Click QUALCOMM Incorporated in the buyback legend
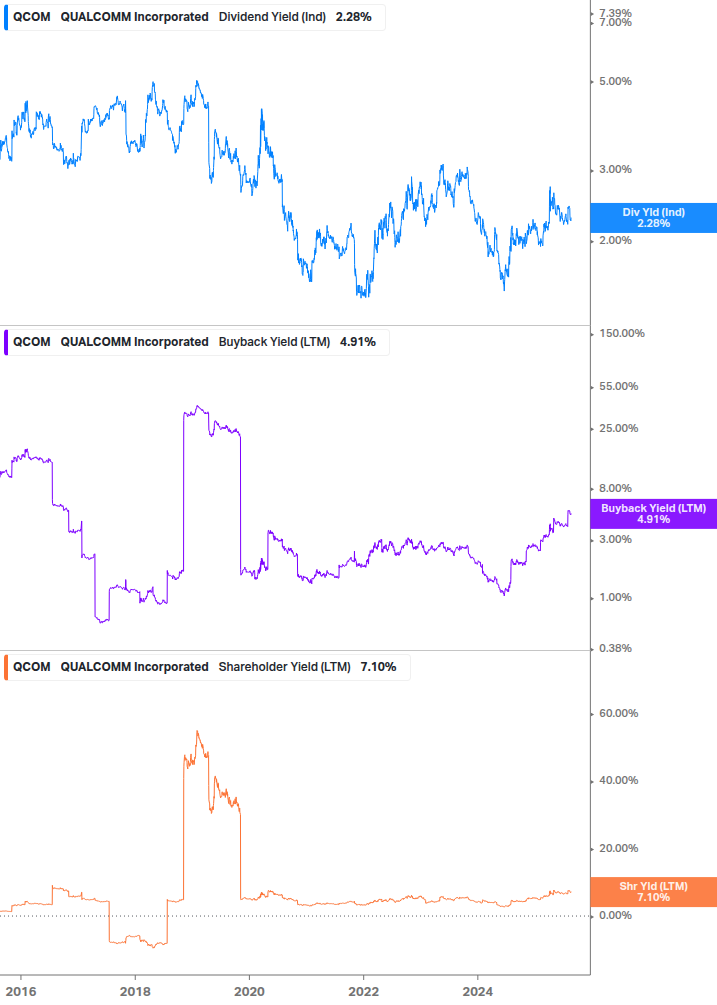Viewport: 717px width, 1005px height. pyautogui.click(x=135, y=342)
